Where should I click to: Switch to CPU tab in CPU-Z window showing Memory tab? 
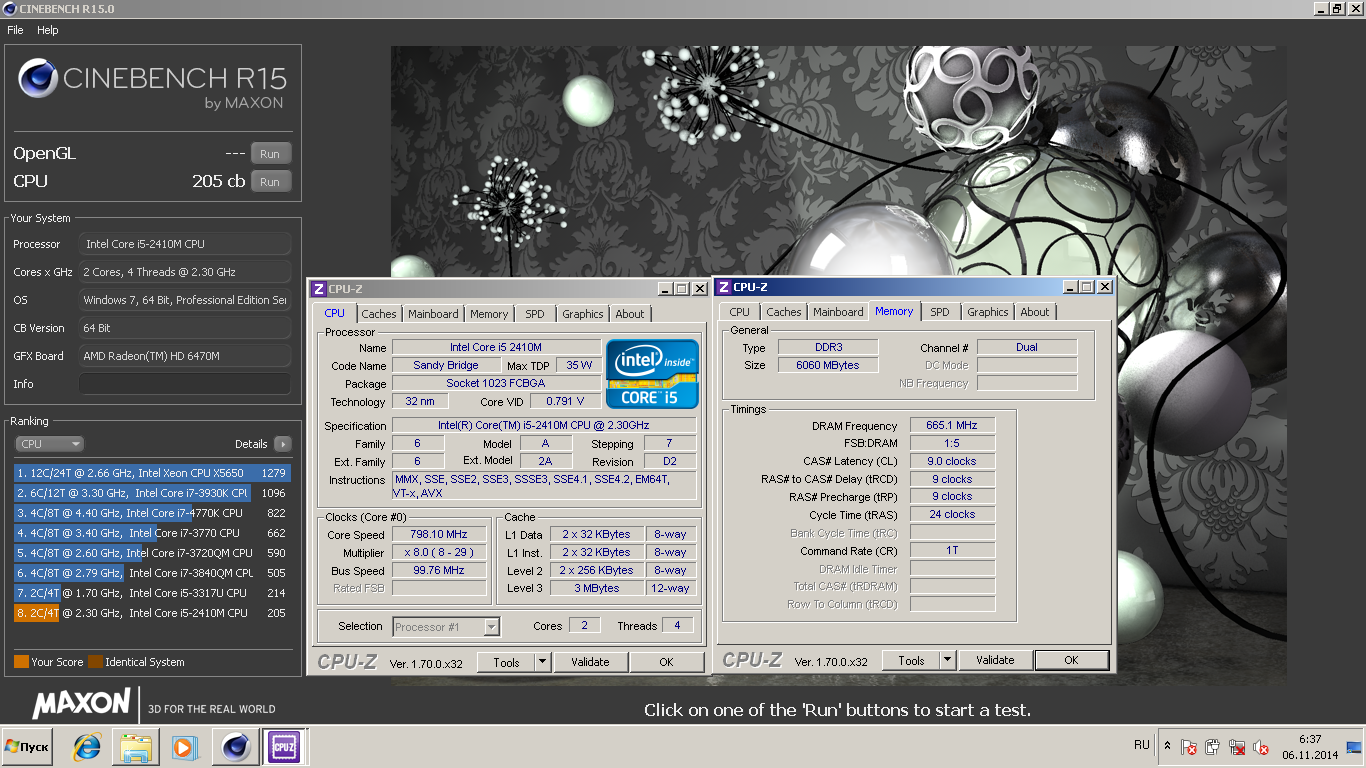[x=739, y=312]
